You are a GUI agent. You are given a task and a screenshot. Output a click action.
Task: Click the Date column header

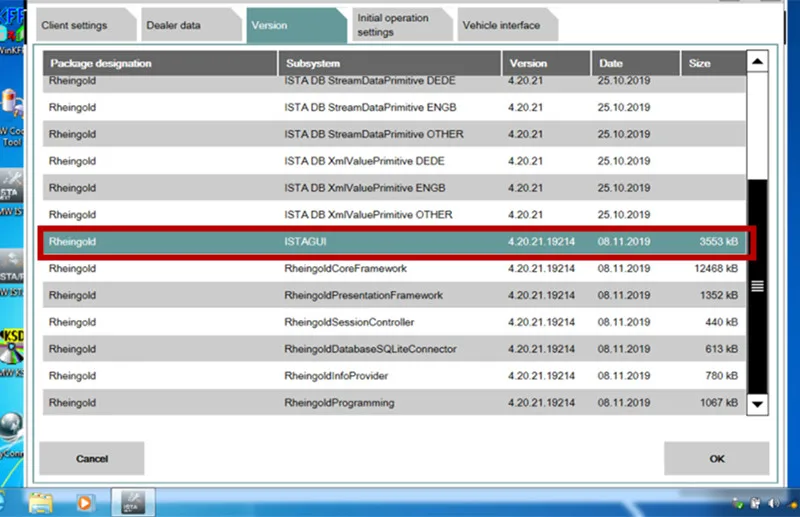(x=635, y=63)
